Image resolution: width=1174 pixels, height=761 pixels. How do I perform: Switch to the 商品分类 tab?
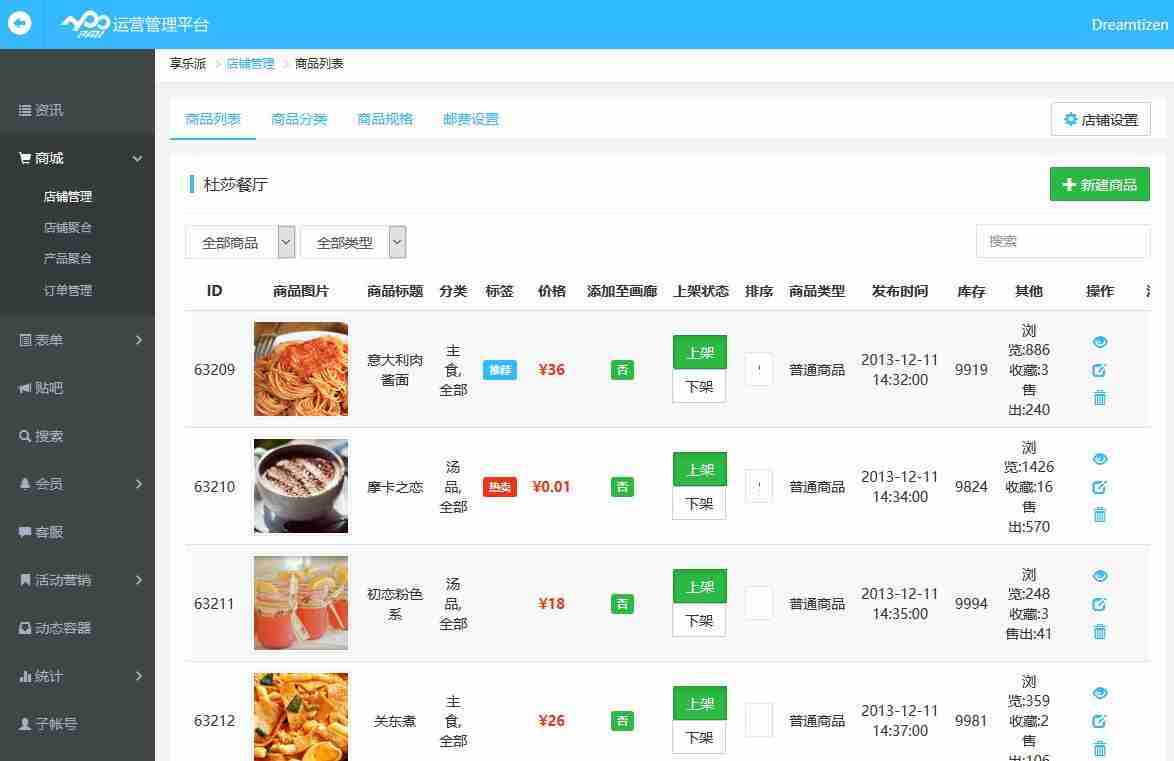(299, 118)
